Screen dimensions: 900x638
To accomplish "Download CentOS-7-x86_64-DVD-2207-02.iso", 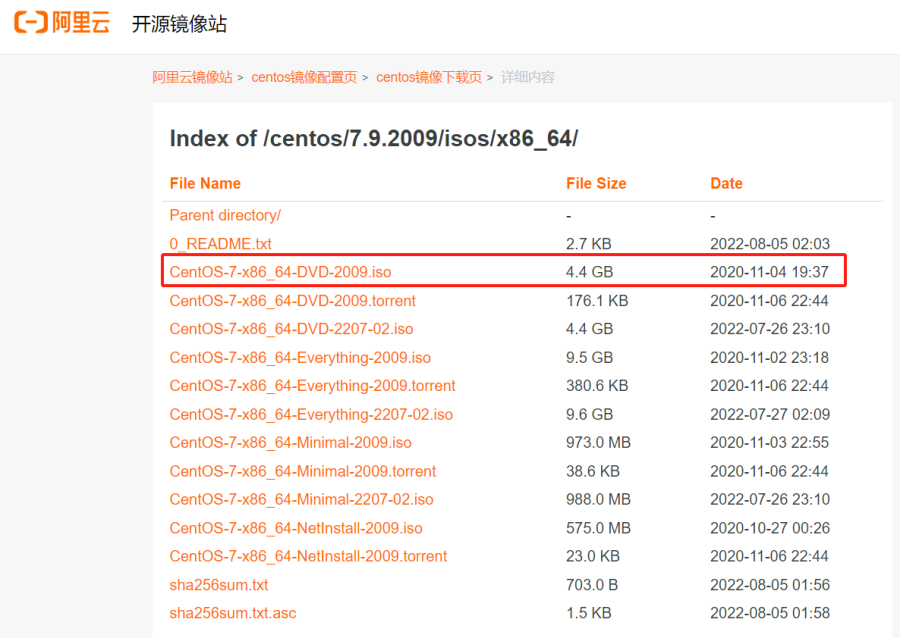I will [x=291, y=329].
